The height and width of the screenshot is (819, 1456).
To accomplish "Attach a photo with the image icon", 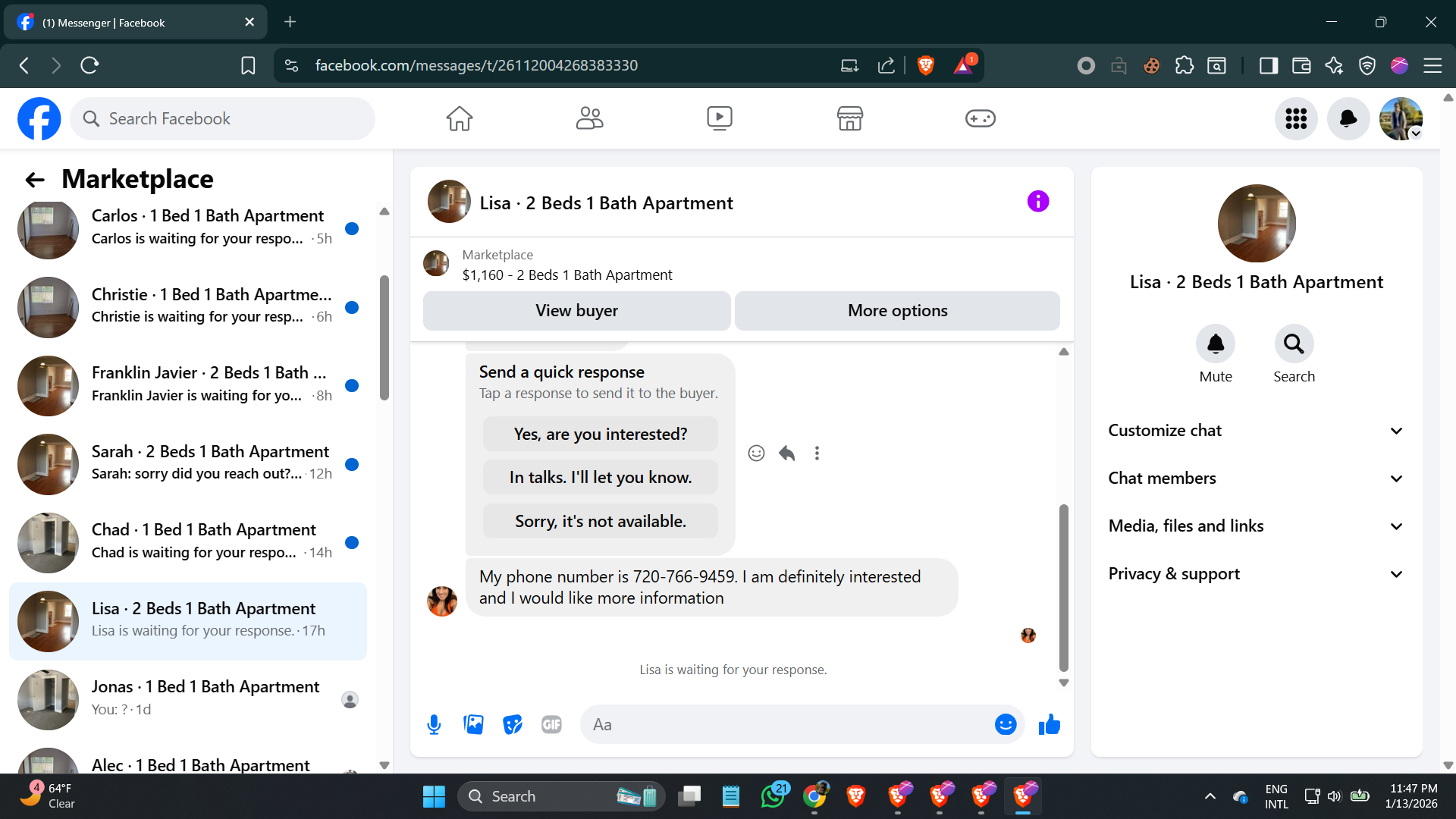I will coord(473,725).
